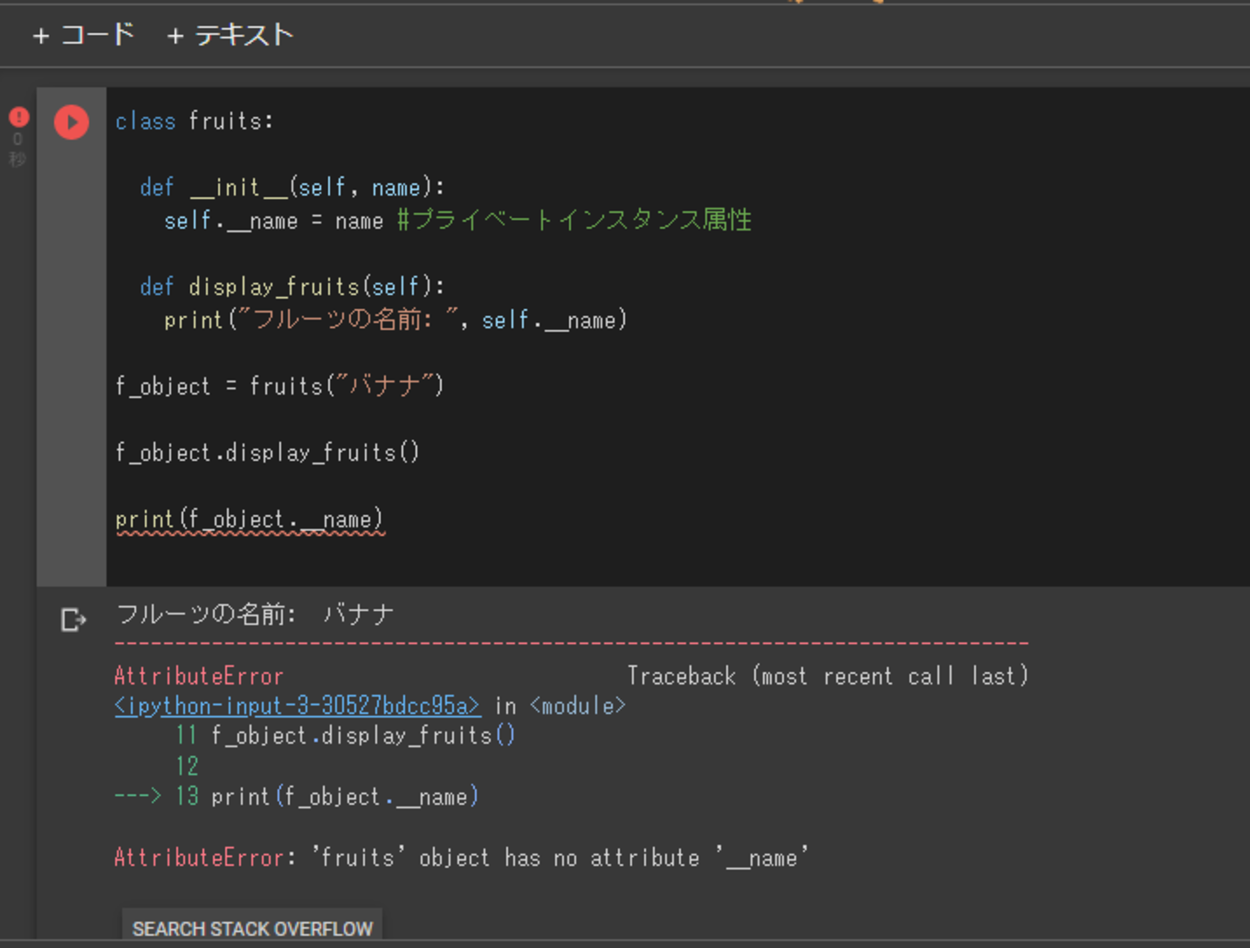The height and width of the screenshot is (948, 1250).
Task: Run the cell with the red play button
Action: click(x=71, y=122)
